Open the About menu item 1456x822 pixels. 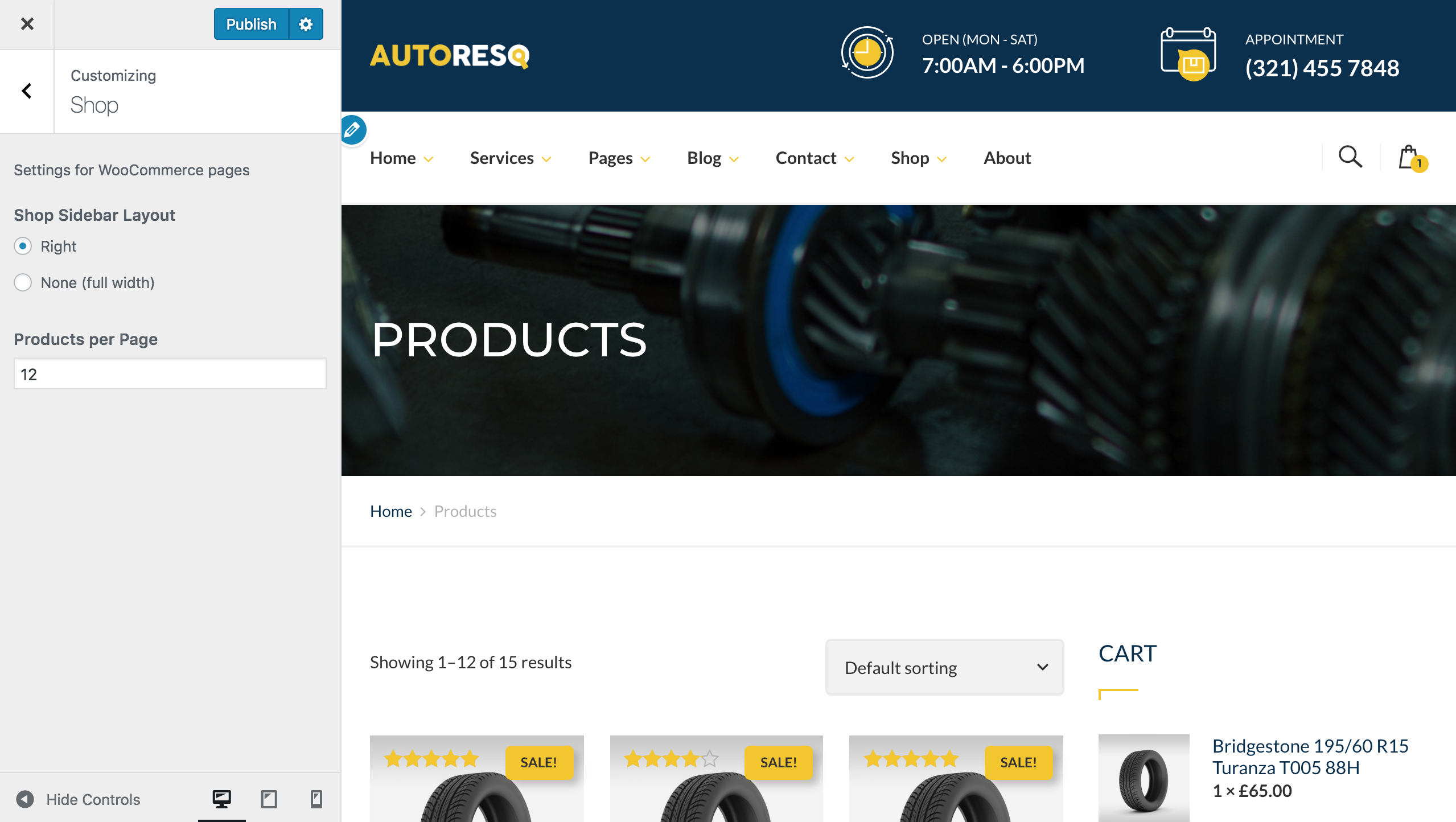click(x=1007, y=158)
